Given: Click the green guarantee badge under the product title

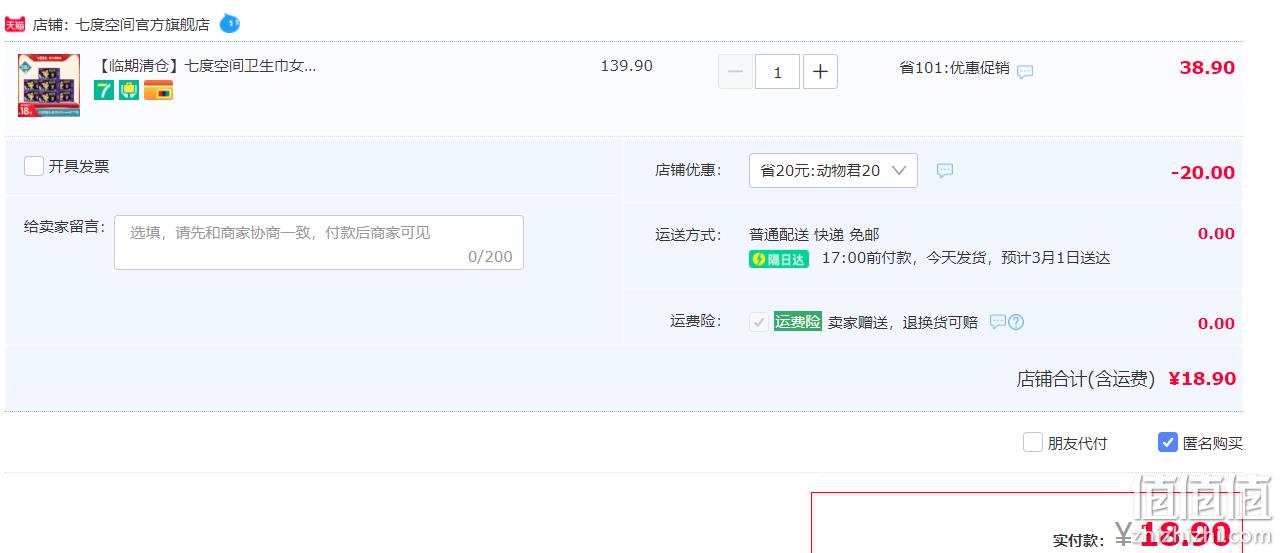Looking at the screenshot, I should [129, 90].
